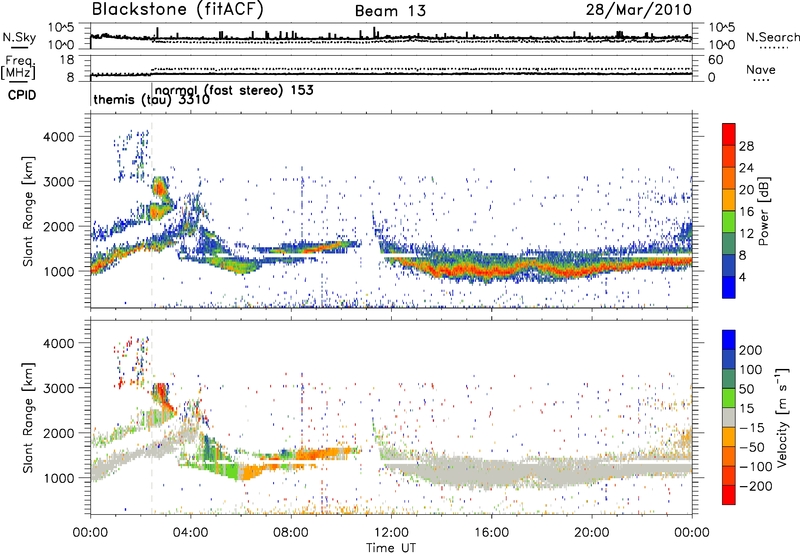Select the "CPID" row label
Screen dimensions: 800x554
click(22, 95)
